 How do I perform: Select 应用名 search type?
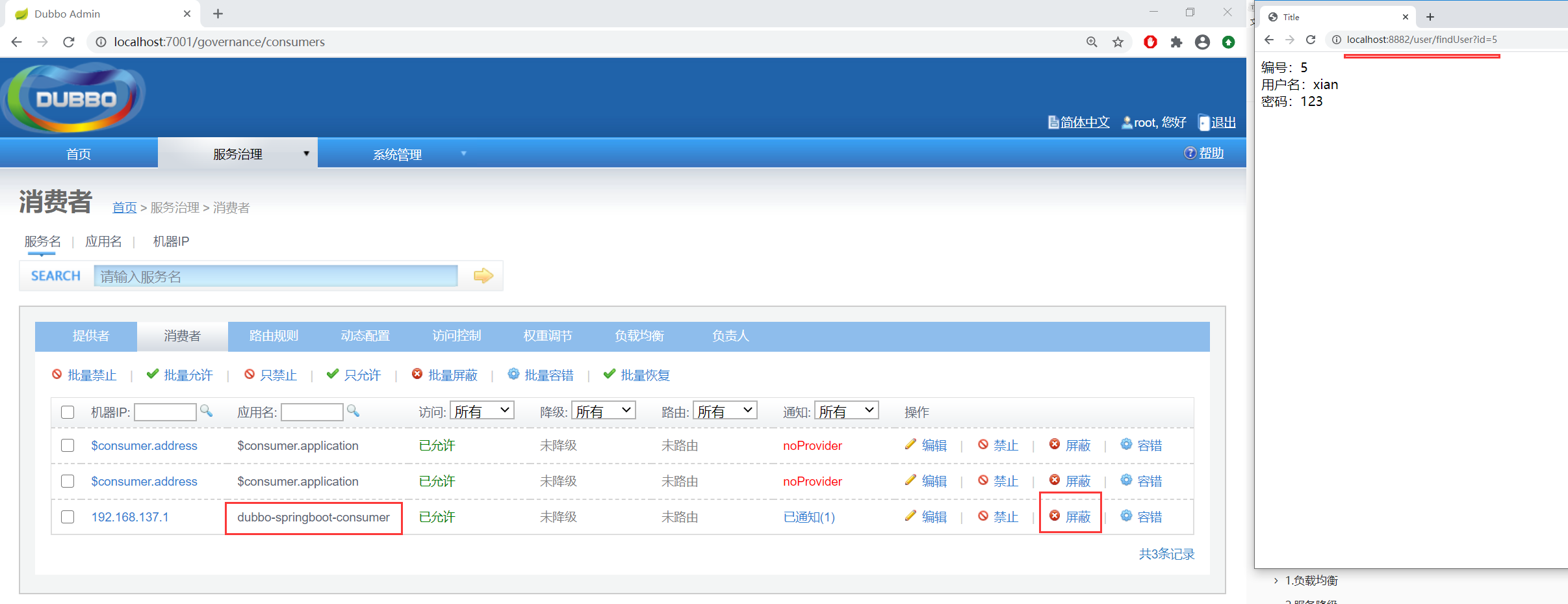[103, 241]
